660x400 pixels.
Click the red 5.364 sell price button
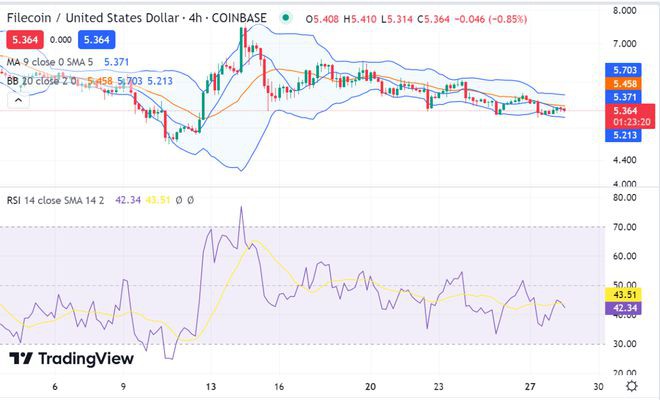pyautogui.click(x=24, y=39)
